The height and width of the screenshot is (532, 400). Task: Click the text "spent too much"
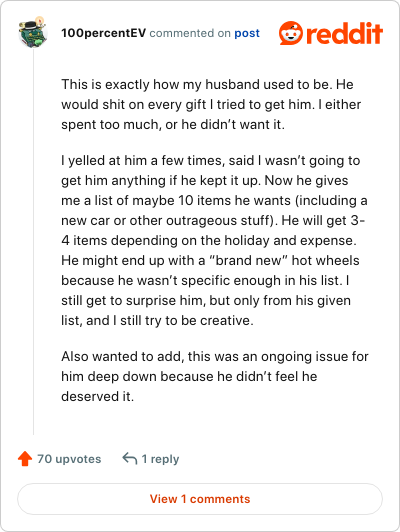(110, 125)
